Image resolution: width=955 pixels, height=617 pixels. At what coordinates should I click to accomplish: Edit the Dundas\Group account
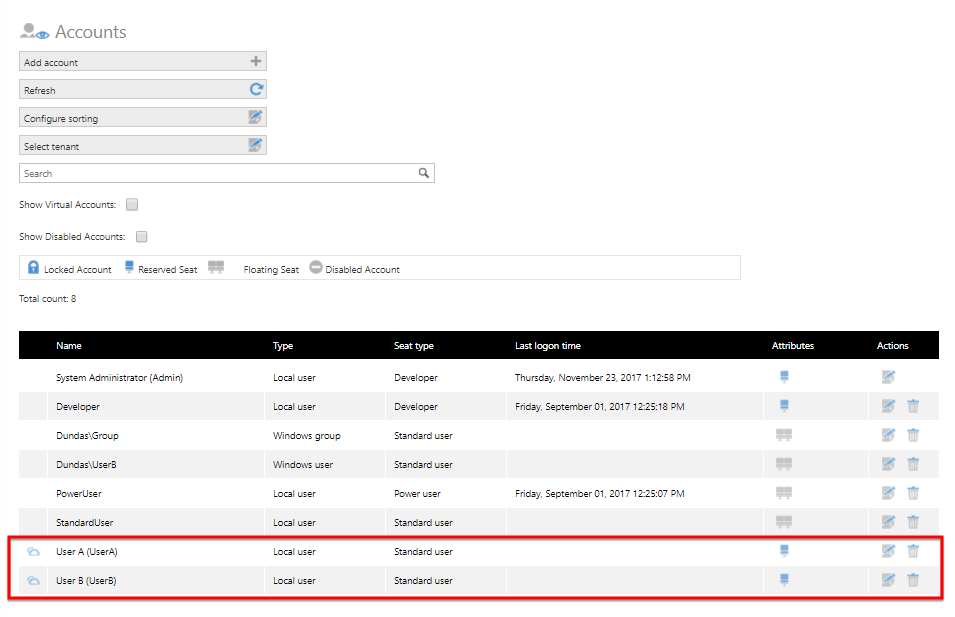pos(889,435)
